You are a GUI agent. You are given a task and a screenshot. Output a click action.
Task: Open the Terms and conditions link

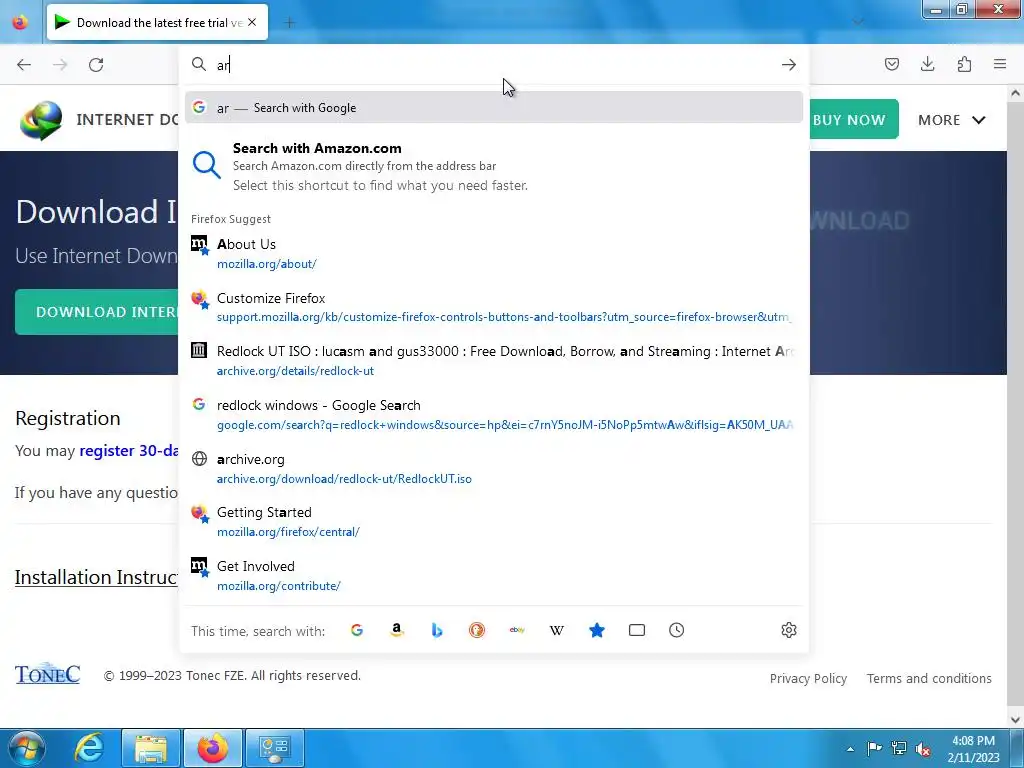[x=929, y=679]
